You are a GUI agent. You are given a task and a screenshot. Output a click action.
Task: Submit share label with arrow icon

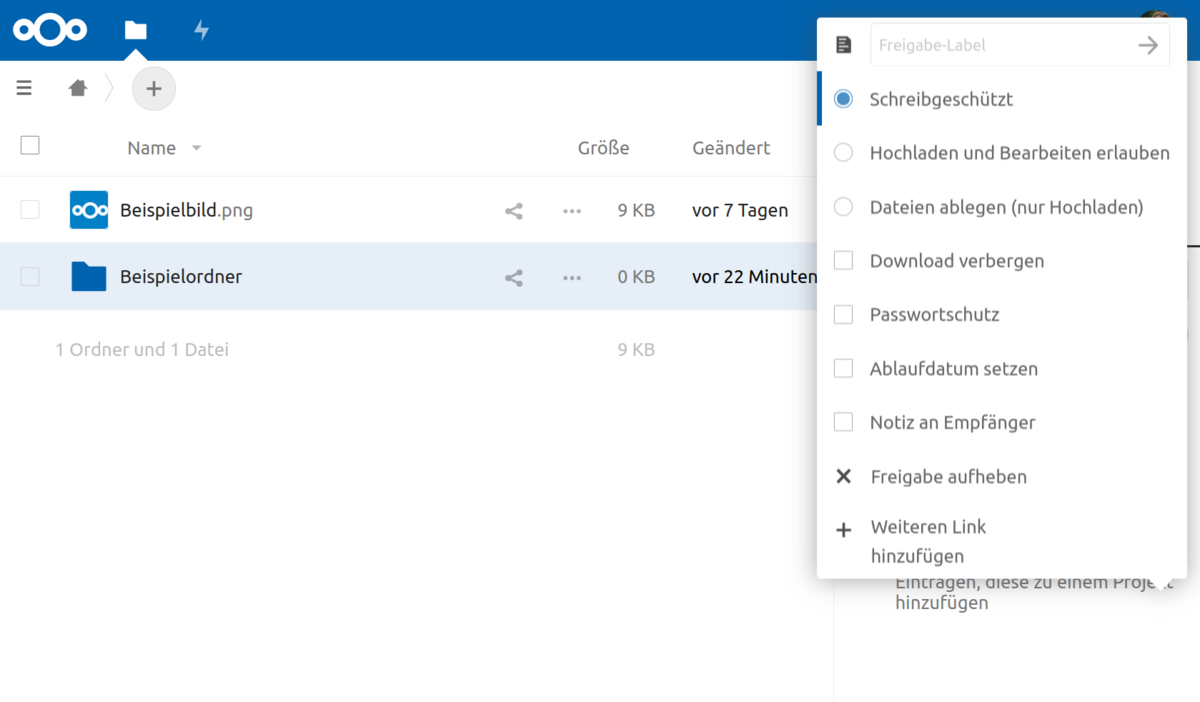click(1148, 45)
